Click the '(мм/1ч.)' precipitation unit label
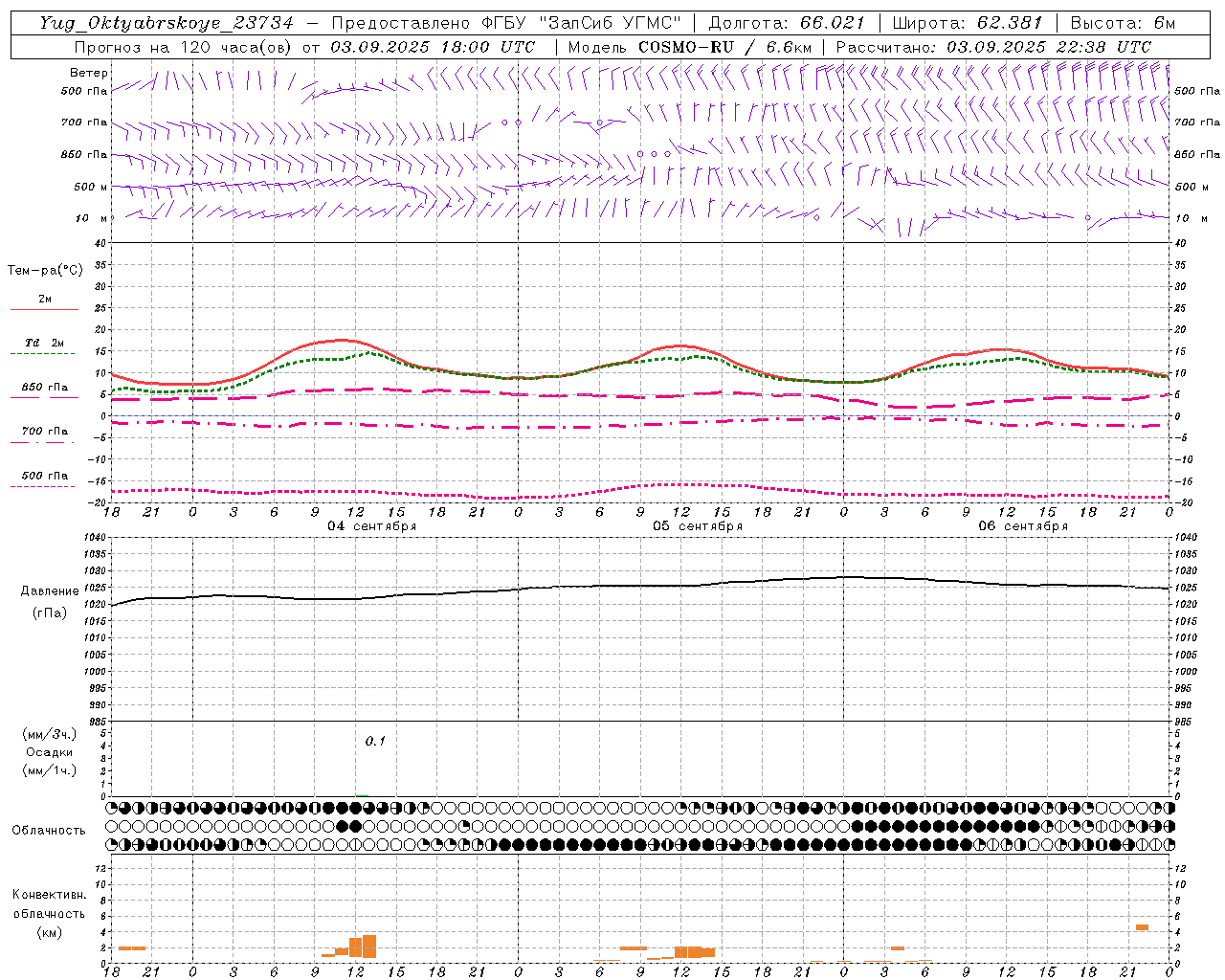The height and width of the screenshot is (980, 1225). click(50, 770)
